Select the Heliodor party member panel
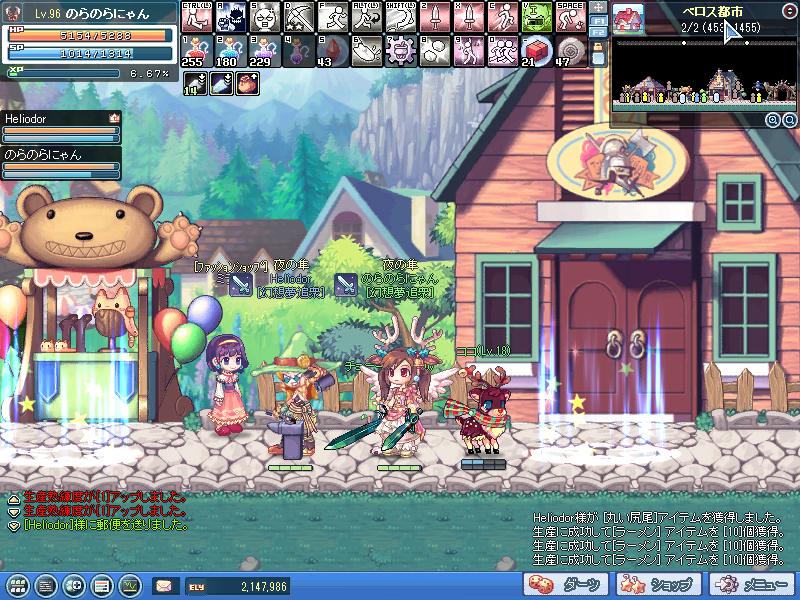The image size is (800, 600). click(61, 128)
